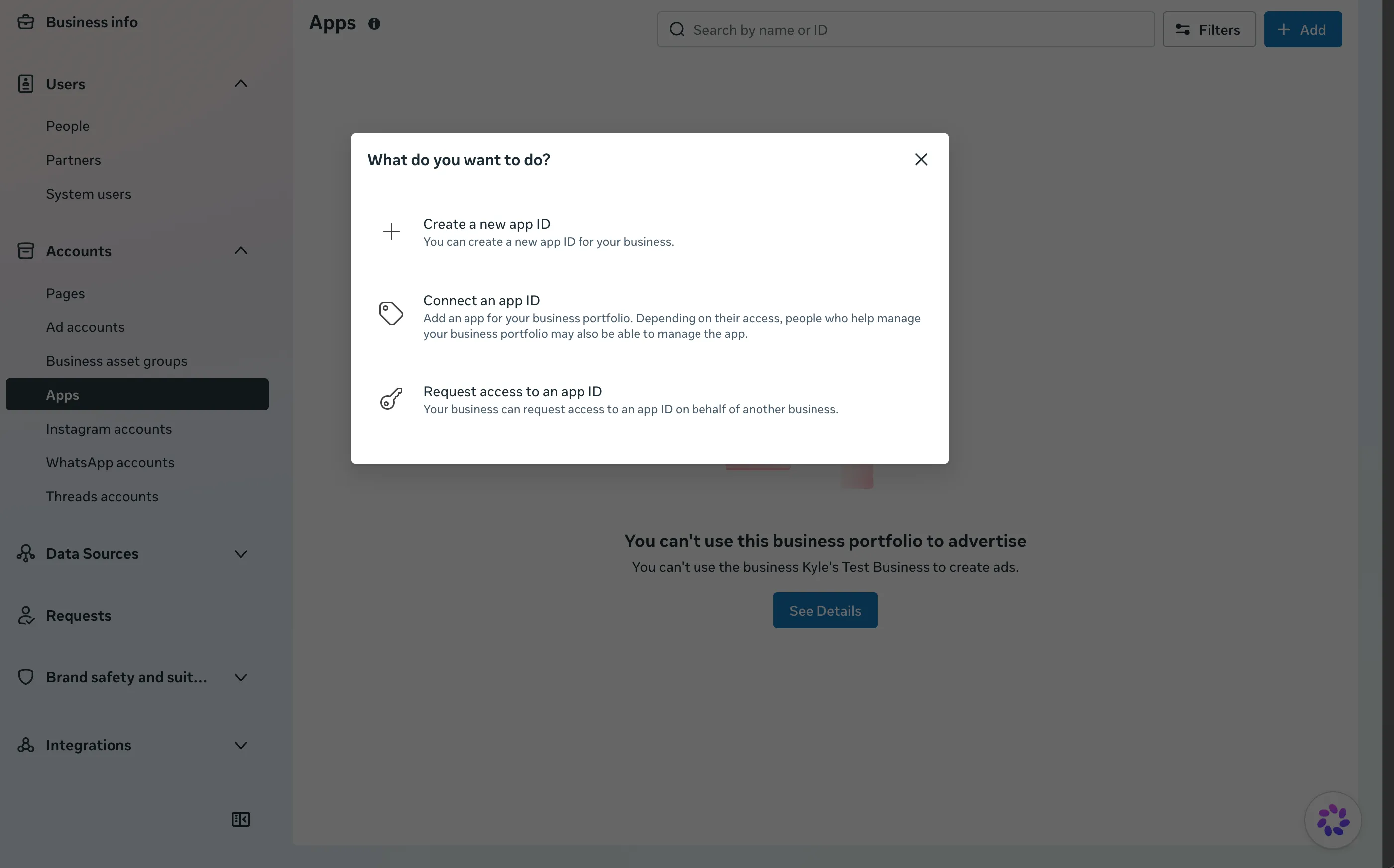The width and height of the screenshot is (1394, 868).
Task: Click the search magnifier icon
Action: 677,29
